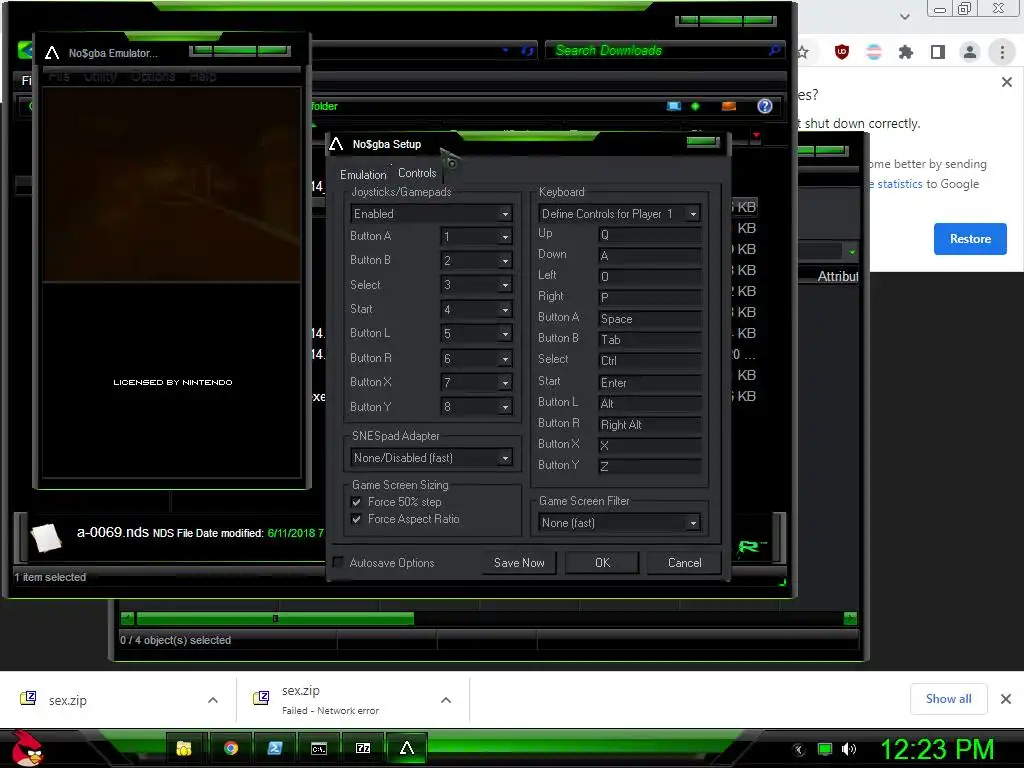Image resolution: width=1024 pixels, height=768 pixels.
Task: Open joystick Button L dropdown
Action: click(x=476, y=334)
